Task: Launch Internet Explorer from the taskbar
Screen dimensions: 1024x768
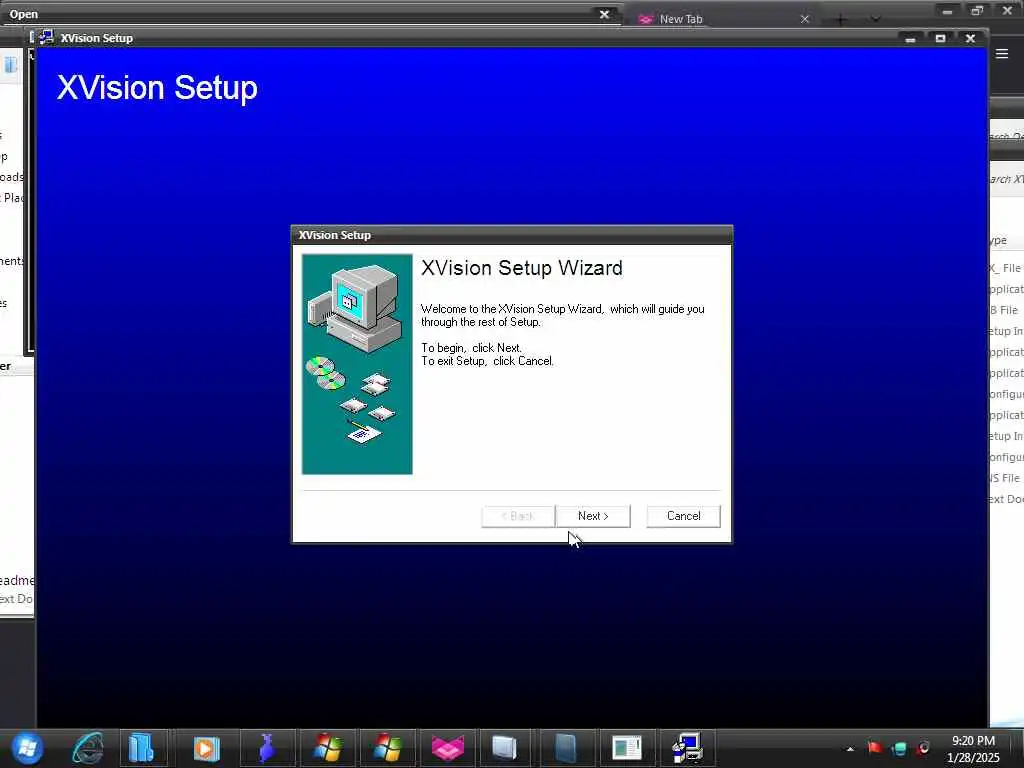Action: [x=88, y=748]
